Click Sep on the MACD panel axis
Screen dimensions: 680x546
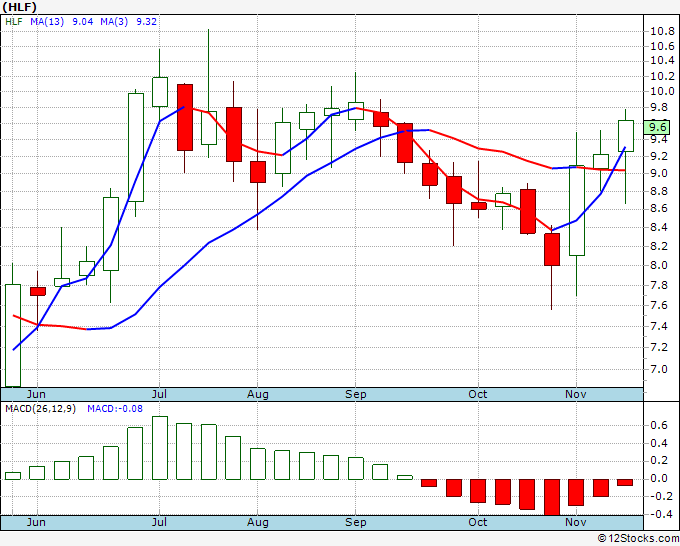(x=356, y=522)
